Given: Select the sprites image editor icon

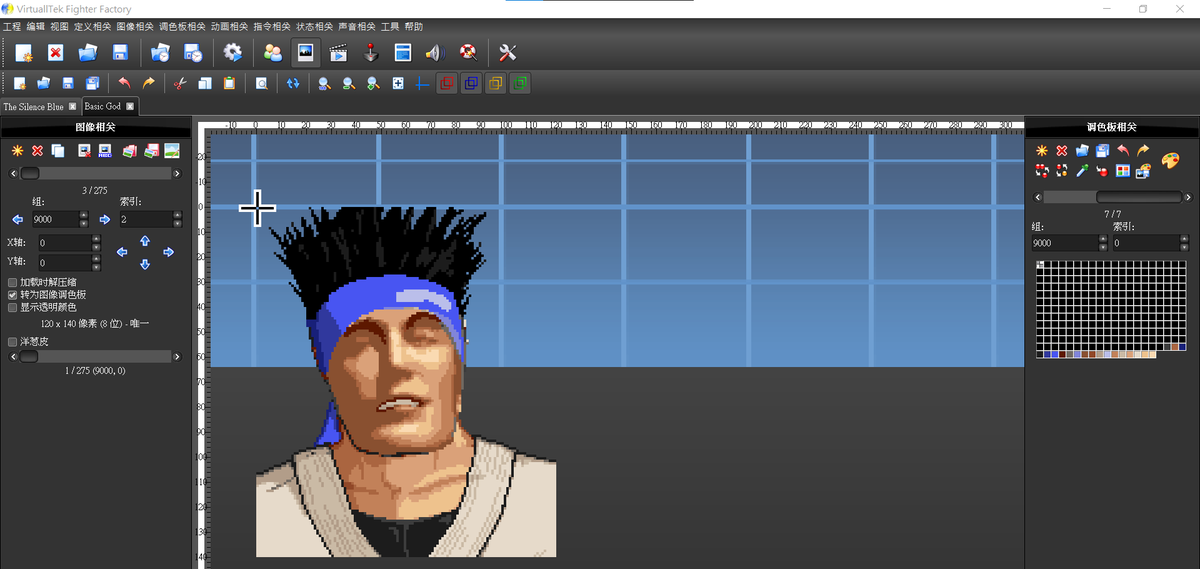Looking at the screenshot, I should point(305,53).
